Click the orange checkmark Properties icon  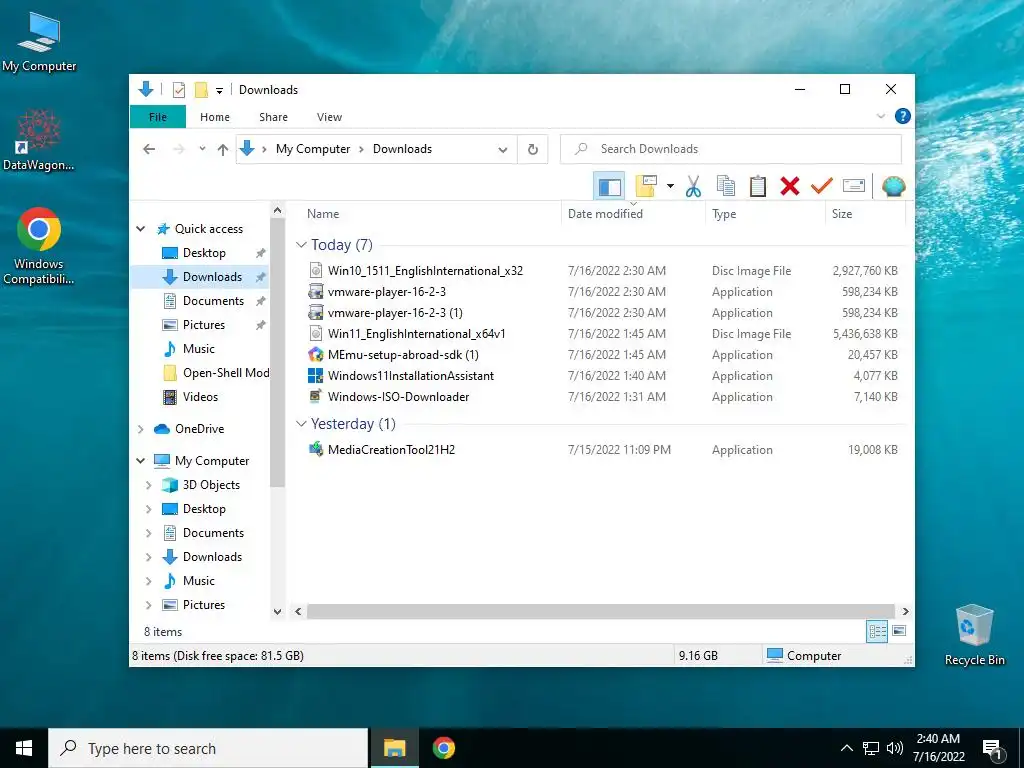(821, 187)
